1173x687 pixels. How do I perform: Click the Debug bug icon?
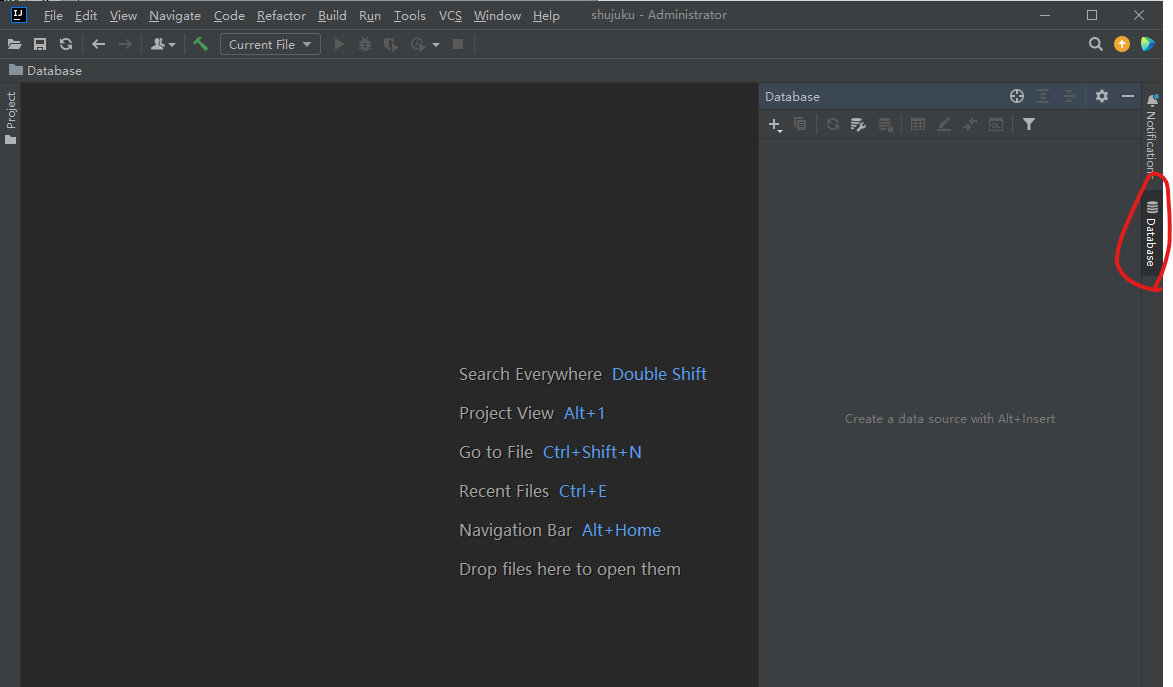coord(365,44)
